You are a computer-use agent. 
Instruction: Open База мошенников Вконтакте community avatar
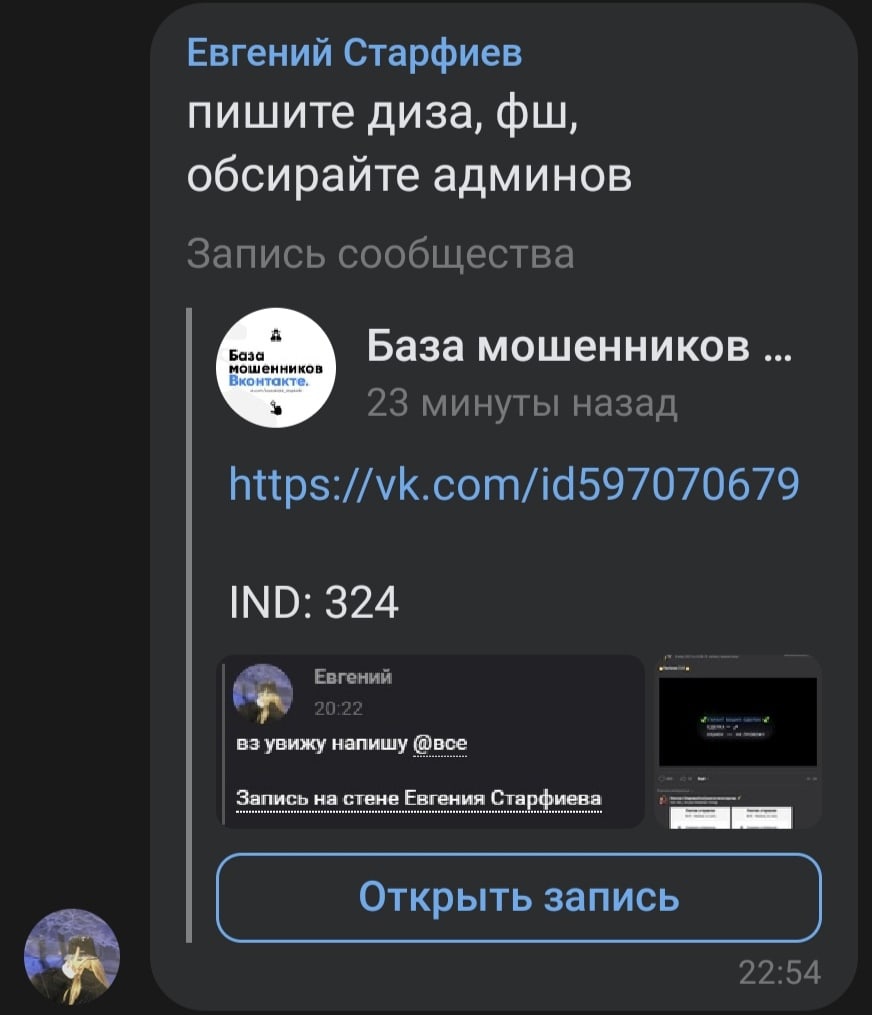tap(276, 367)
